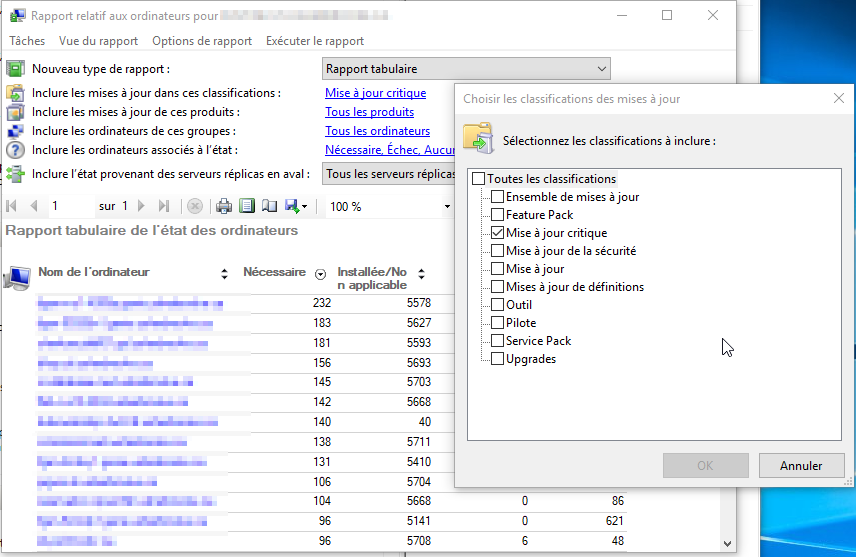Tick Mise à jour de la sécurité

(x=497, y=251)
